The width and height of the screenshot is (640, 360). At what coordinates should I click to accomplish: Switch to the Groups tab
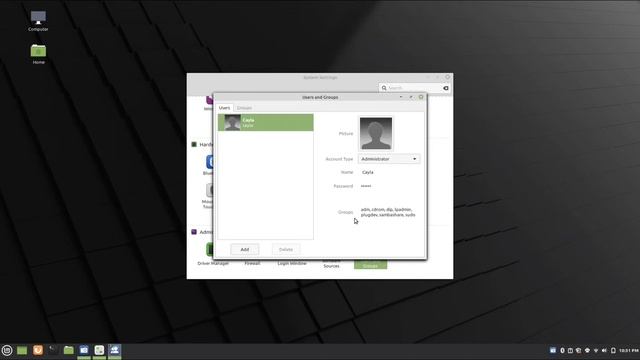(244, 108)
